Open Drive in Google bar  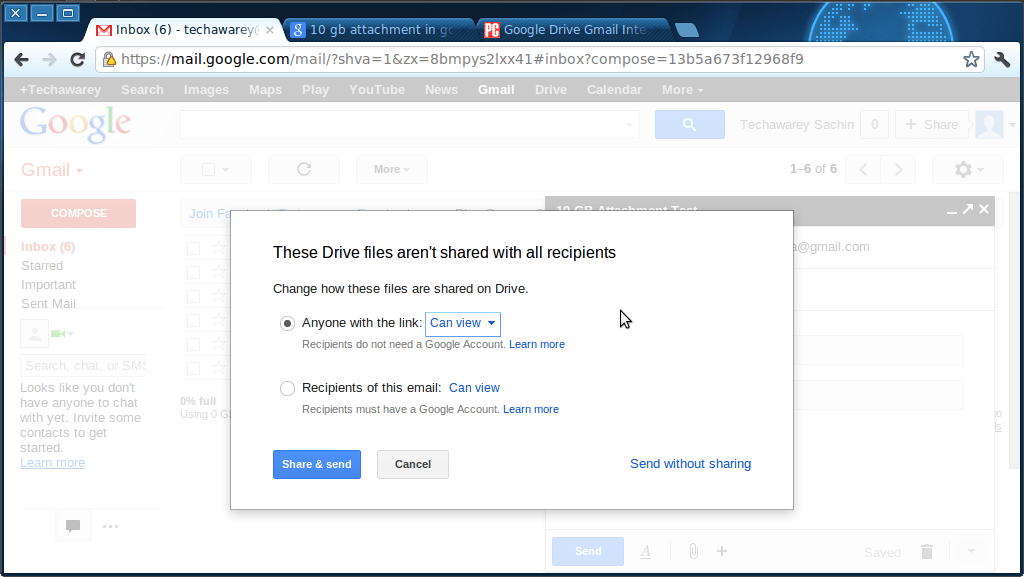click(x=551, y=89)
